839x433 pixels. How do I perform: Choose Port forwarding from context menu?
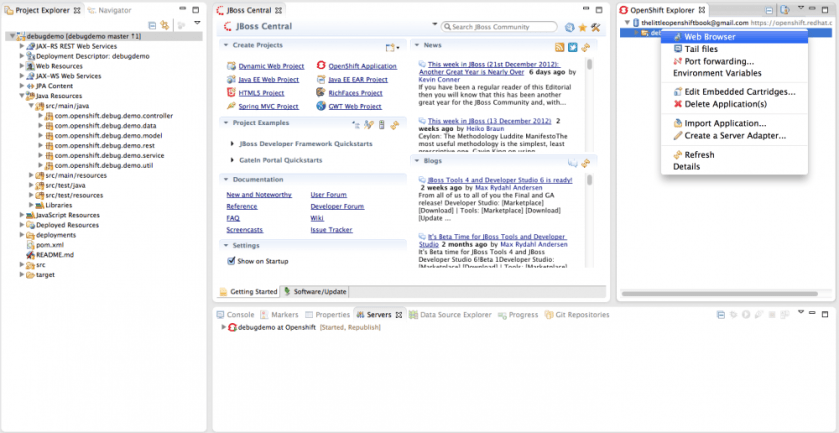(x=713, y=61)
